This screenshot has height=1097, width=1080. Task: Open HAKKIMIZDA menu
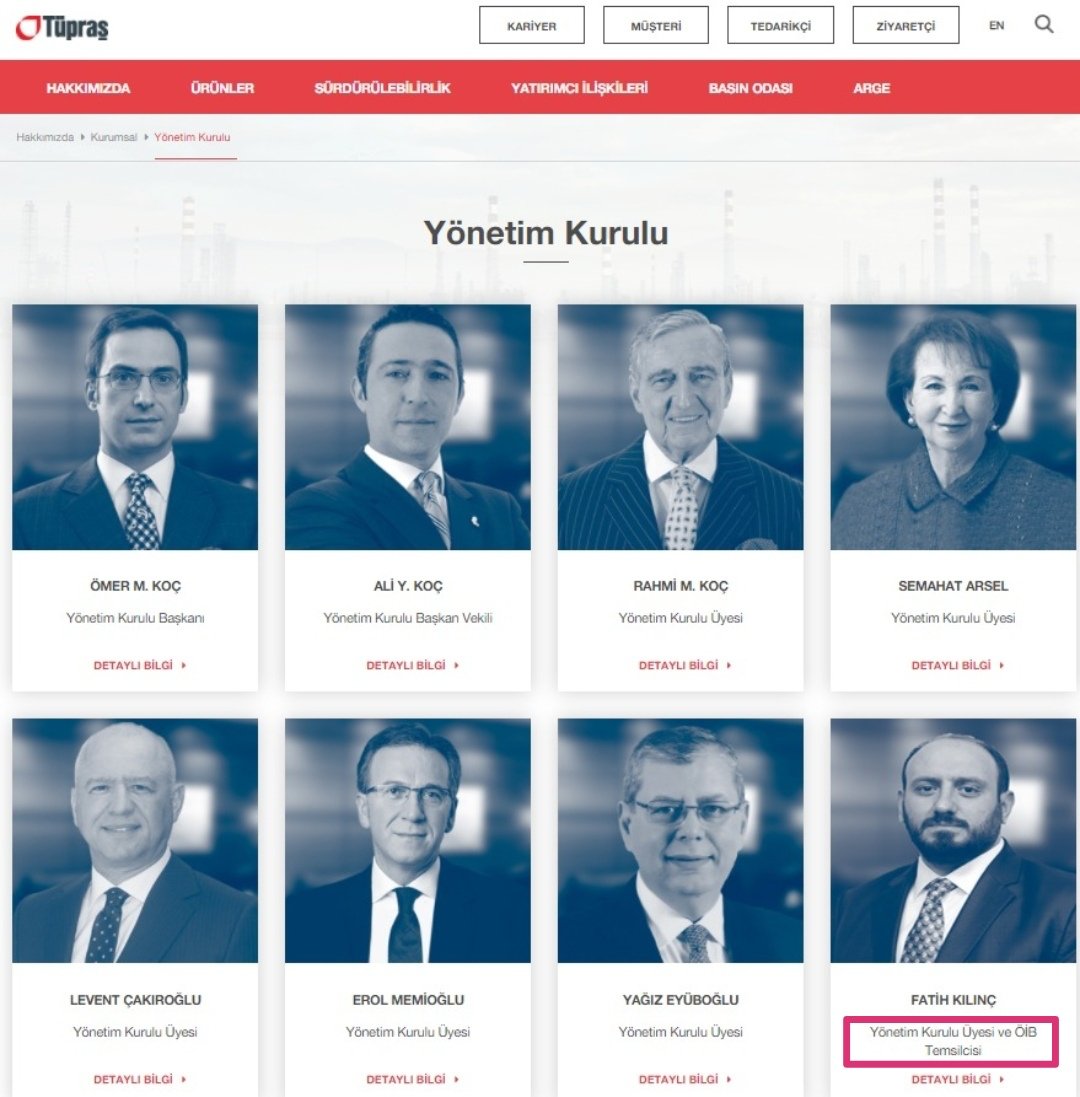88,88
